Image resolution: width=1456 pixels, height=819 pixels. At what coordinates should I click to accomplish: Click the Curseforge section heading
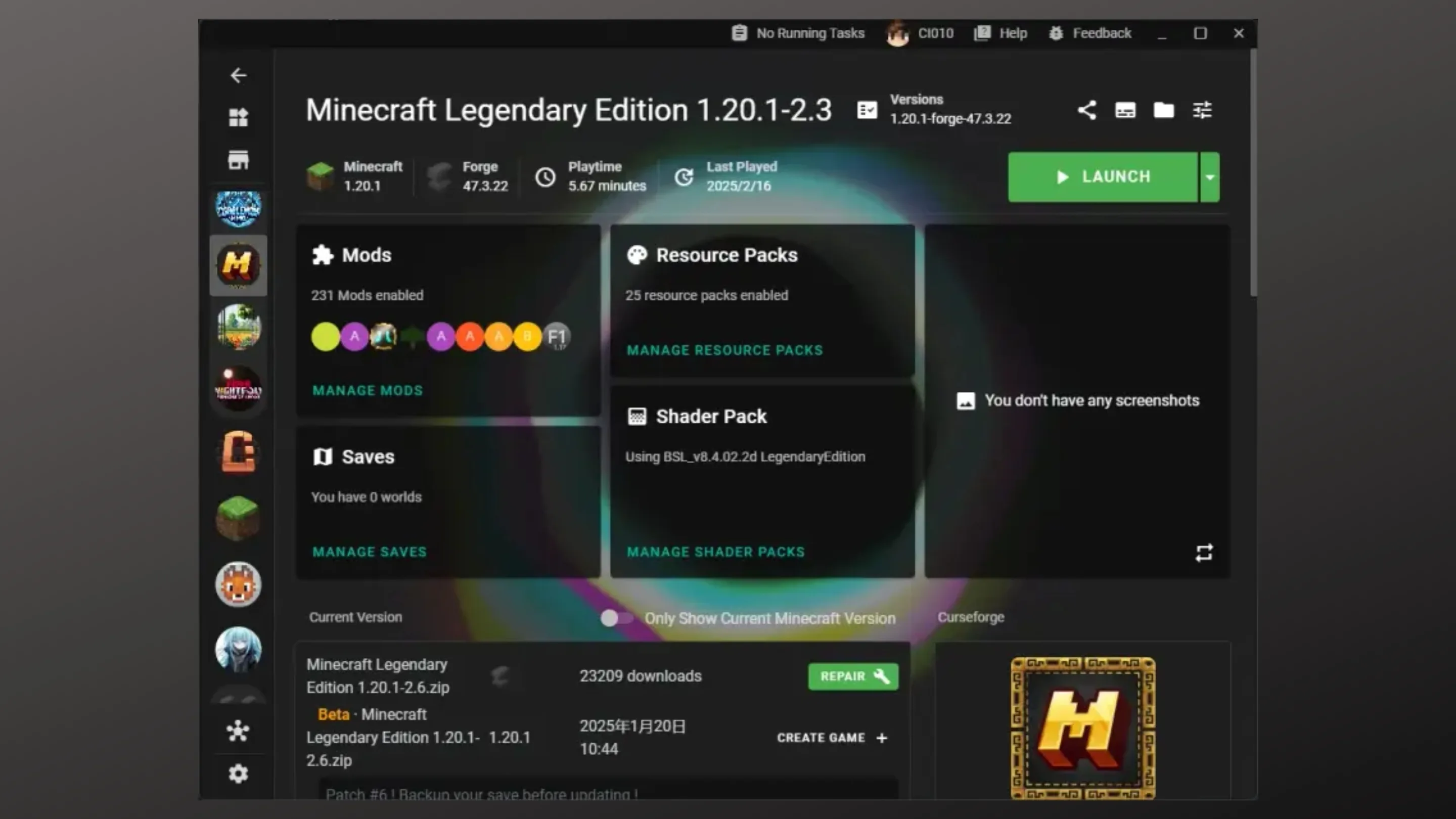[971, 617]
